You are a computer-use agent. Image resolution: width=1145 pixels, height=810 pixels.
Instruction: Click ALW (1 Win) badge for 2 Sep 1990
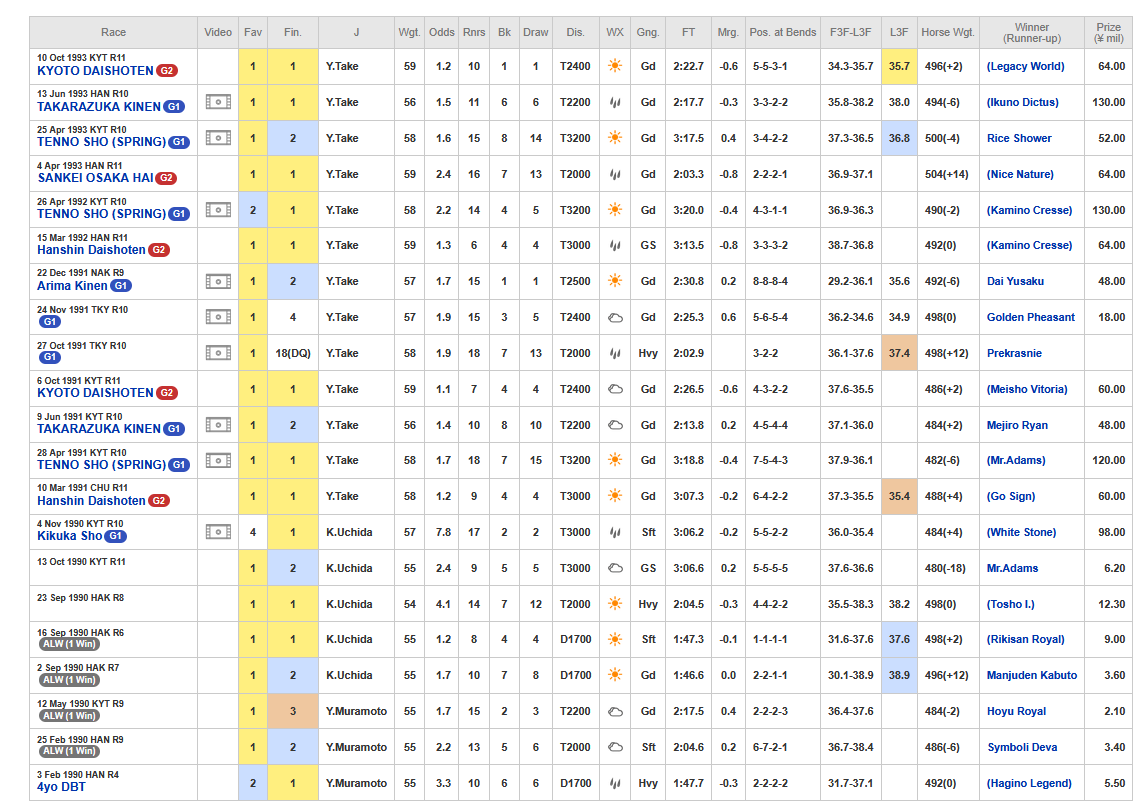point(69,680)
